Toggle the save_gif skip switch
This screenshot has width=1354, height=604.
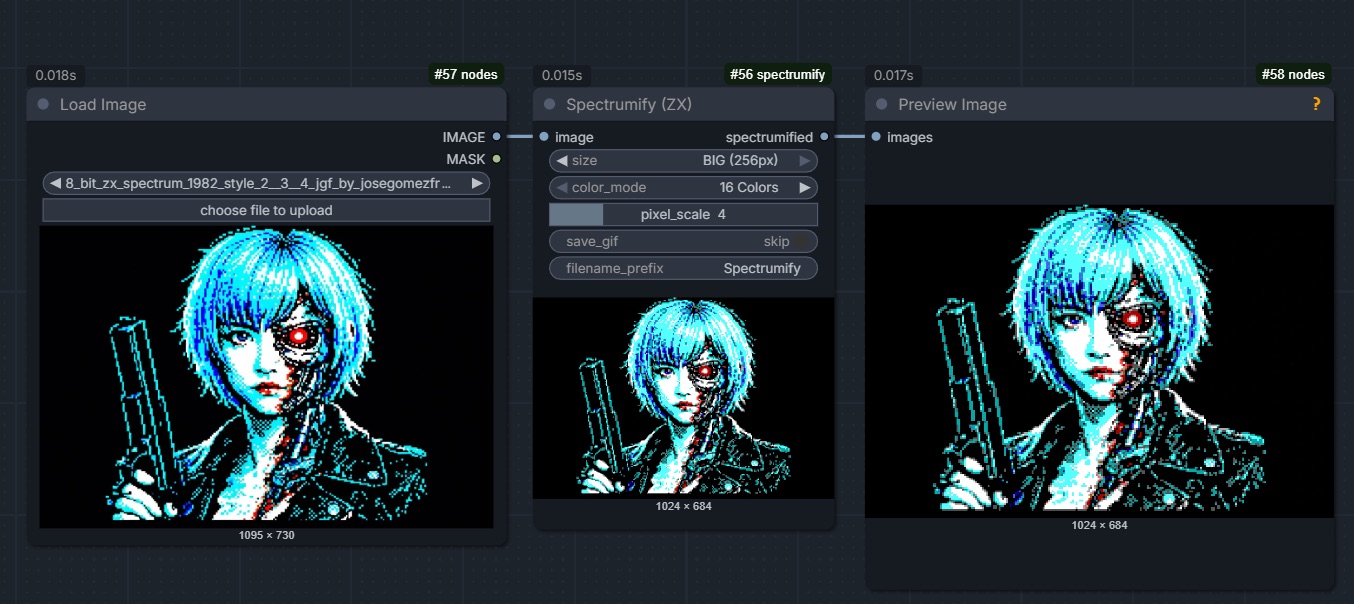tap(683, 241)
